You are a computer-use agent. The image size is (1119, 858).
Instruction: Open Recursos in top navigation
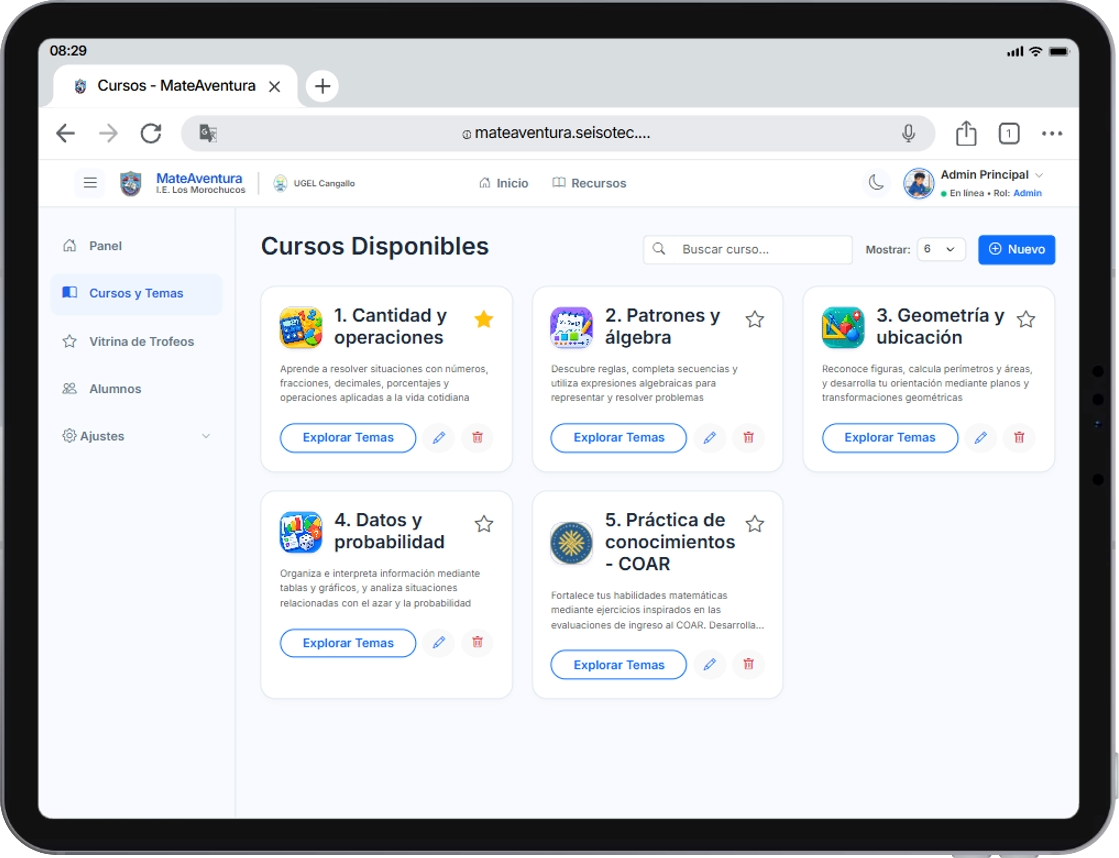click(x=589, y=183)
